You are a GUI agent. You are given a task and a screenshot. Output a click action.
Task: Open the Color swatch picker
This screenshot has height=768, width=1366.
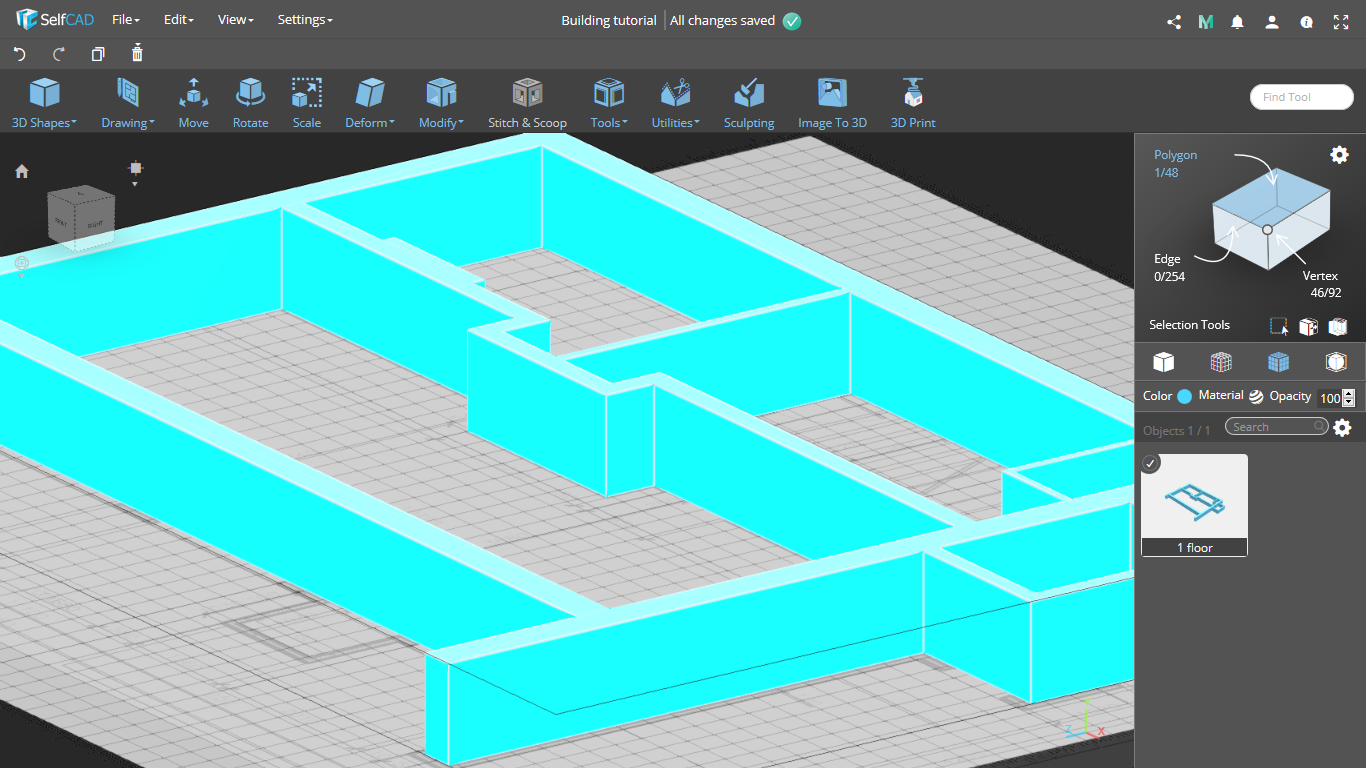pos(1185,396)
